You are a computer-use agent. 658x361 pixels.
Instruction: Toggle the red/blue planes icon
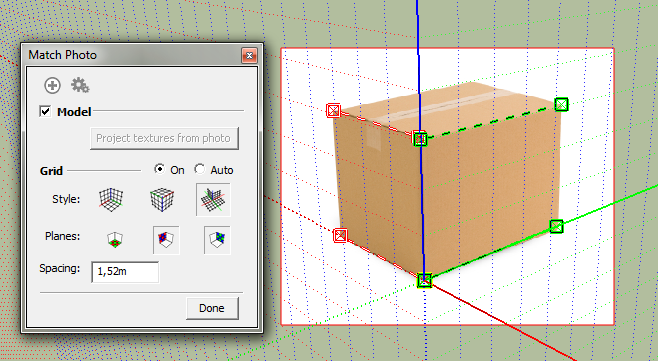[166, 240]
